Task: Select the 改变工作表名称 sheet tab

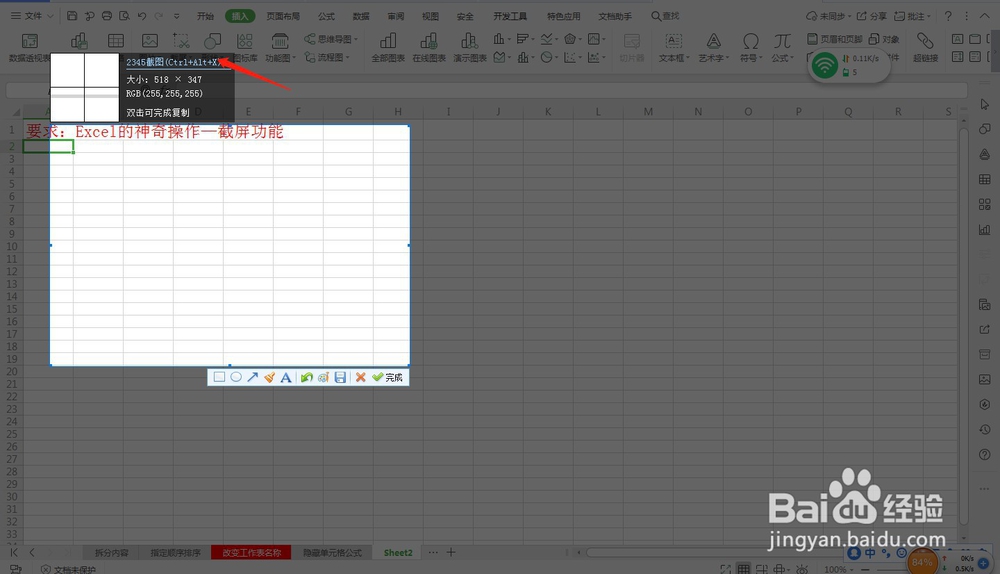Action: 251,552
